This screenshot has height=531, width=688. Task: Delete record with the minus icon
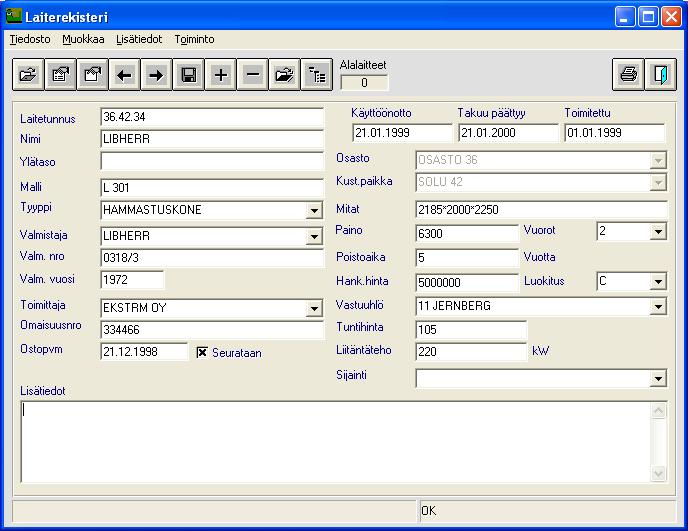(x=253, y=75)
